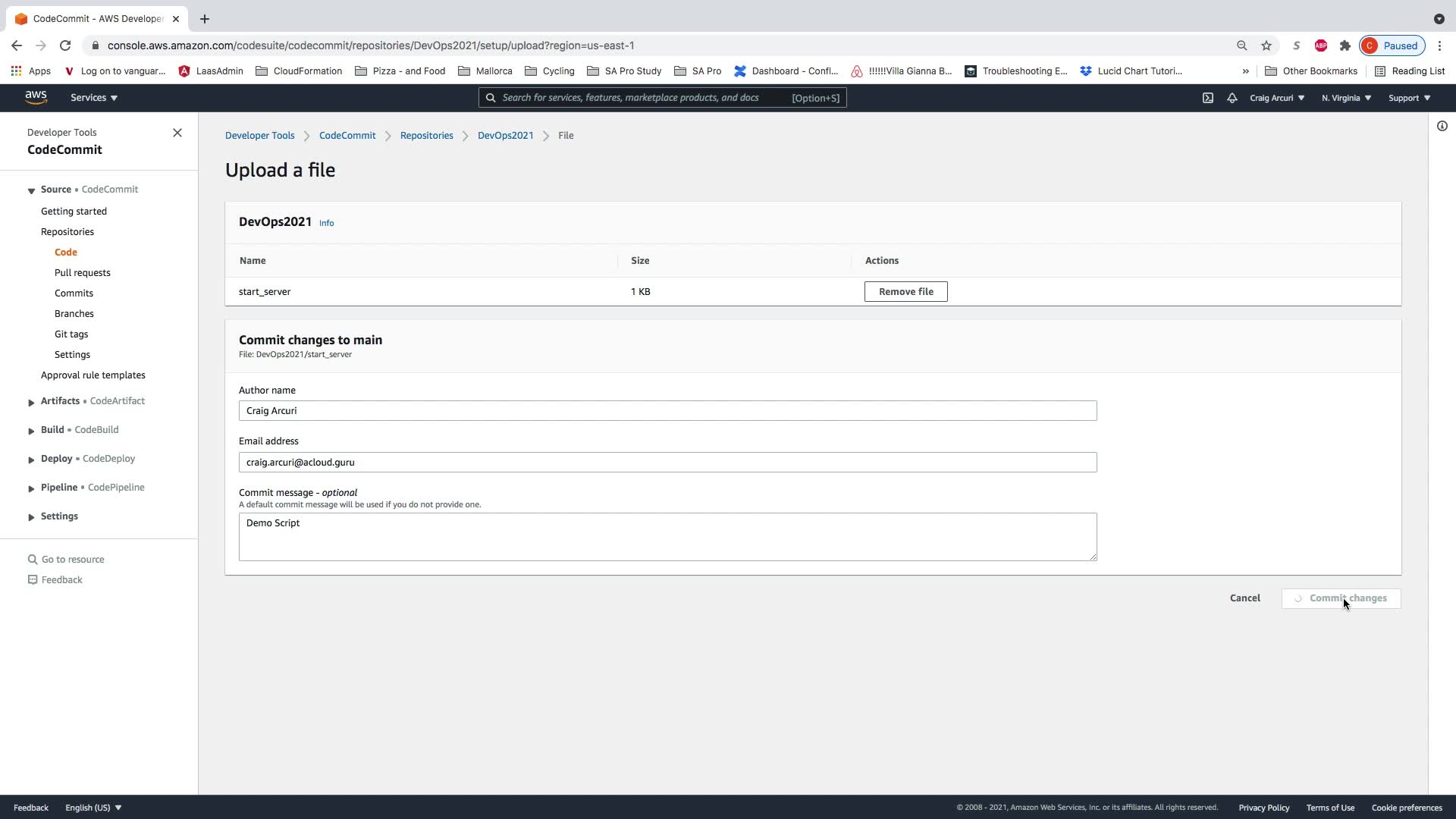Viewport: 1456px width, 819px height.
Task: Expand the Artifacts CodeArtifact section
Action: click(x=31, y=402)
